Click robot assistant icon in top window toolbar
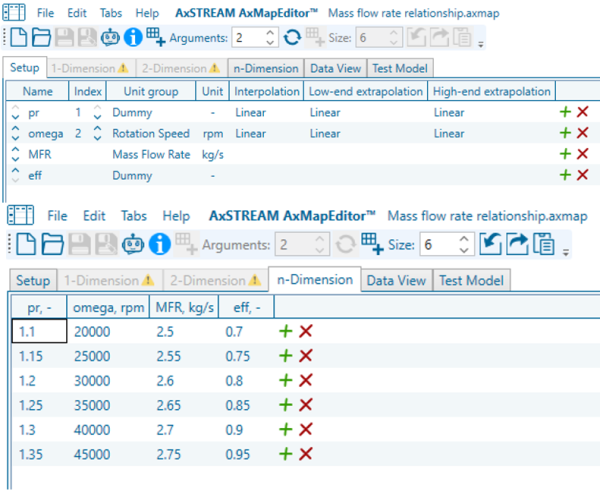Screen dimensions: 600x491 [x=110, y=38]
